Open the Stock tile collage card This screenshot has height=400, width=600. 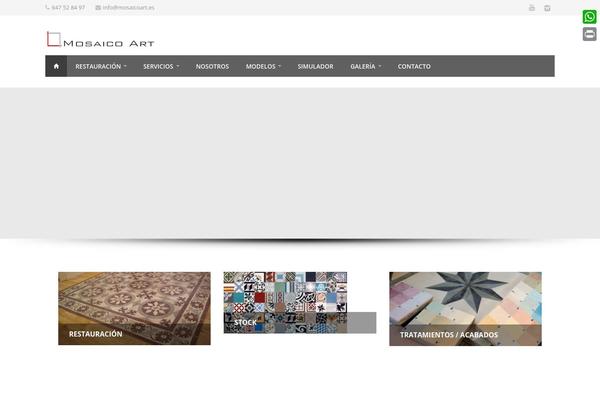click(x=300, y=302)
